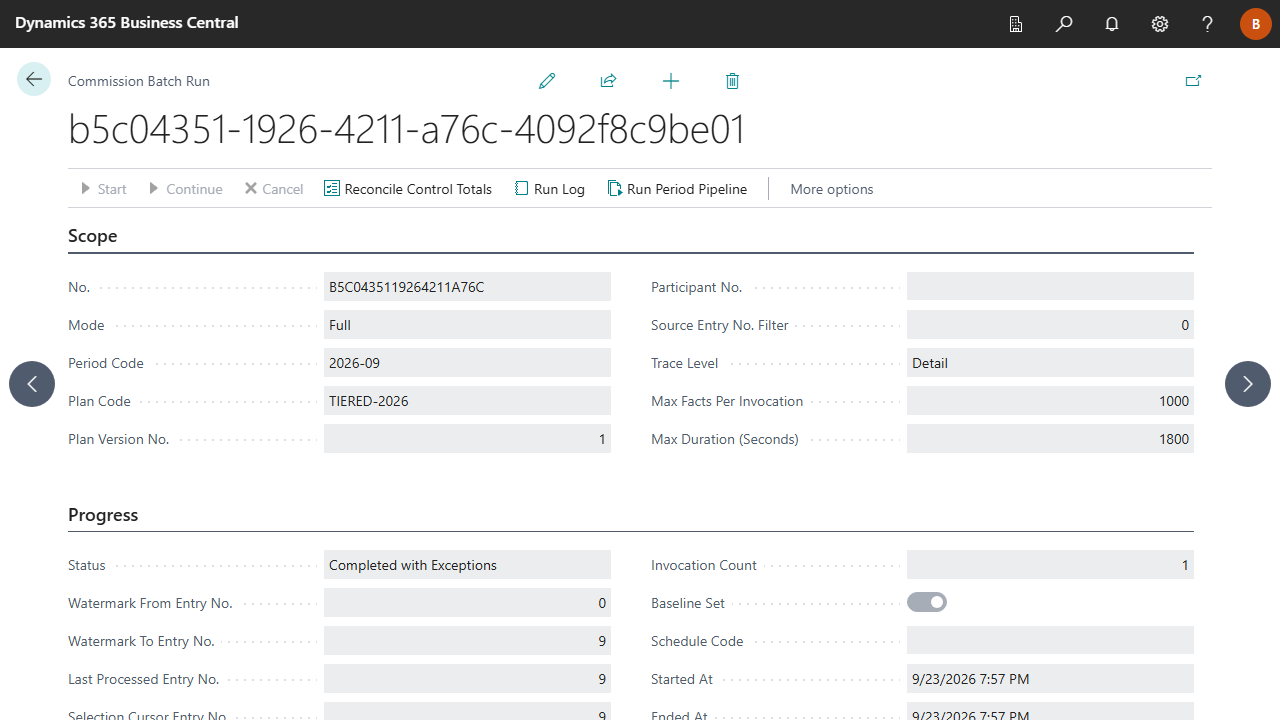Click the empty Participant No. field

(x=1050, y=287)
